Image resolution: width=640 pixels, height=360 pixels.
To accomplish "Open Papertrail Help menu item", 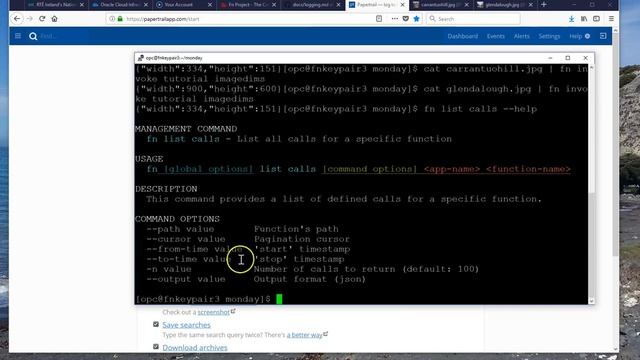I will pyautogui.click(x=580, y=36).
